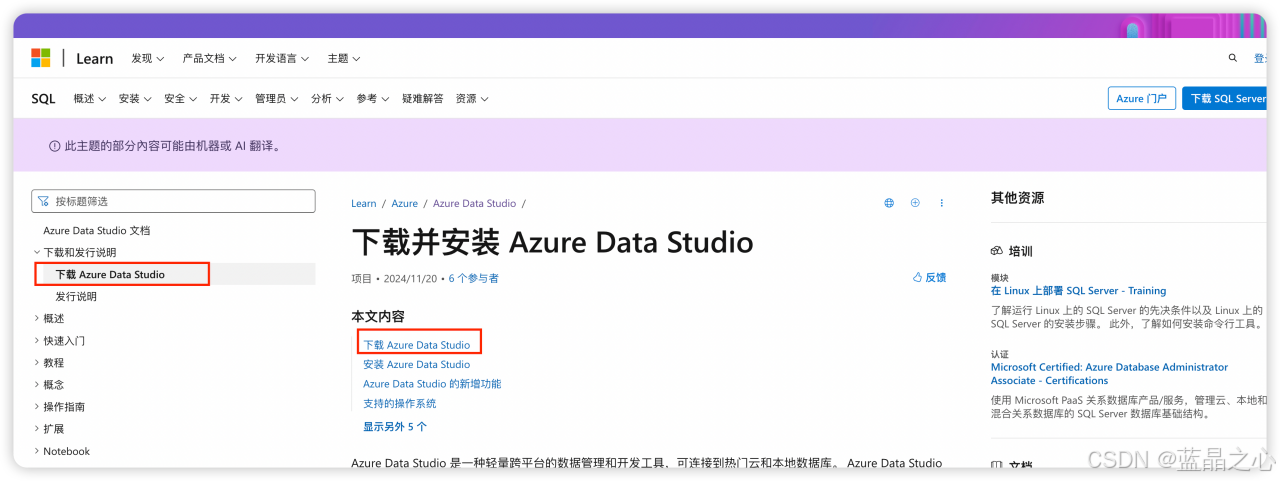Click the 反馈 thumbs-up feedback icon

(917, 277)
